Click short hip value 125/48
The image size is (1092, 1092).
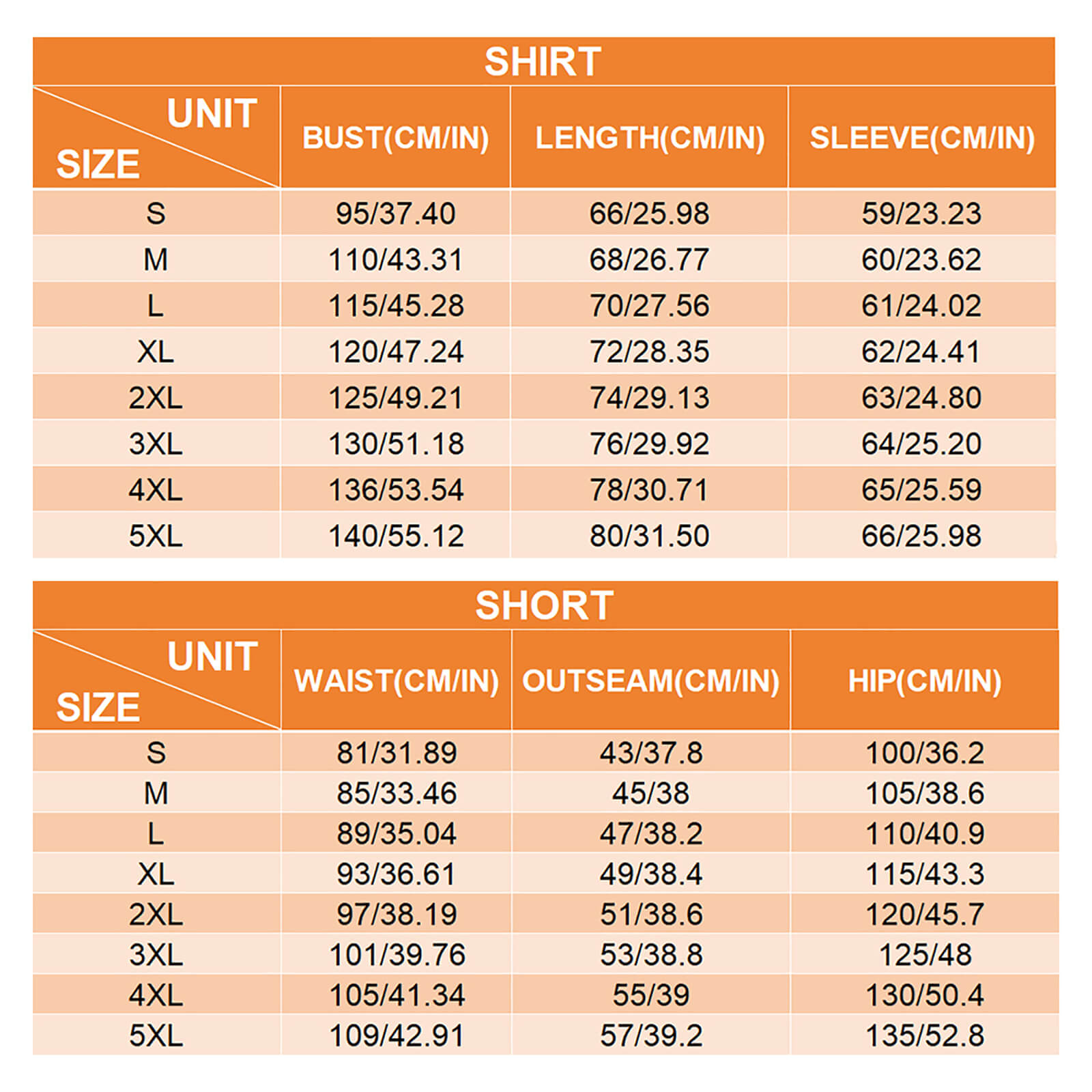coord(924,955)
